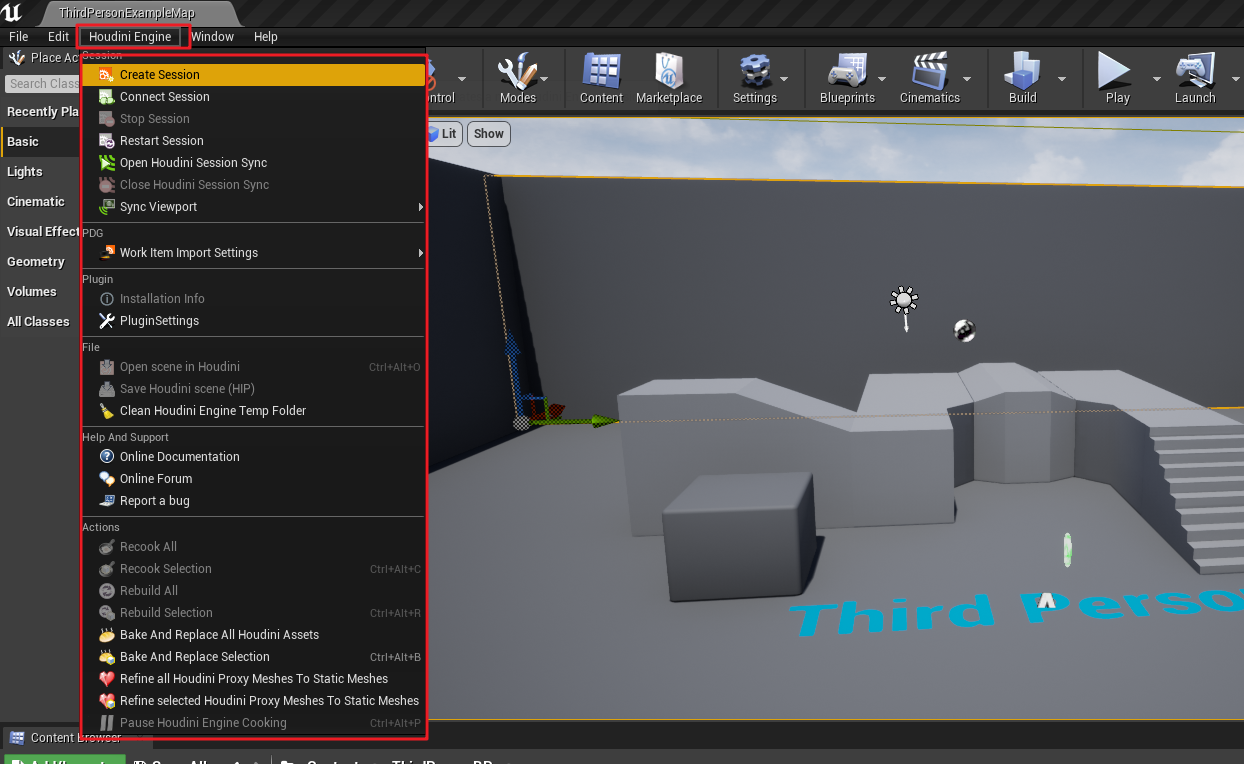Image resolution: width=1244 pixels, height=764 pixels.
Task: Expand Sync Viewport submenu arrow
Action: 421,207
